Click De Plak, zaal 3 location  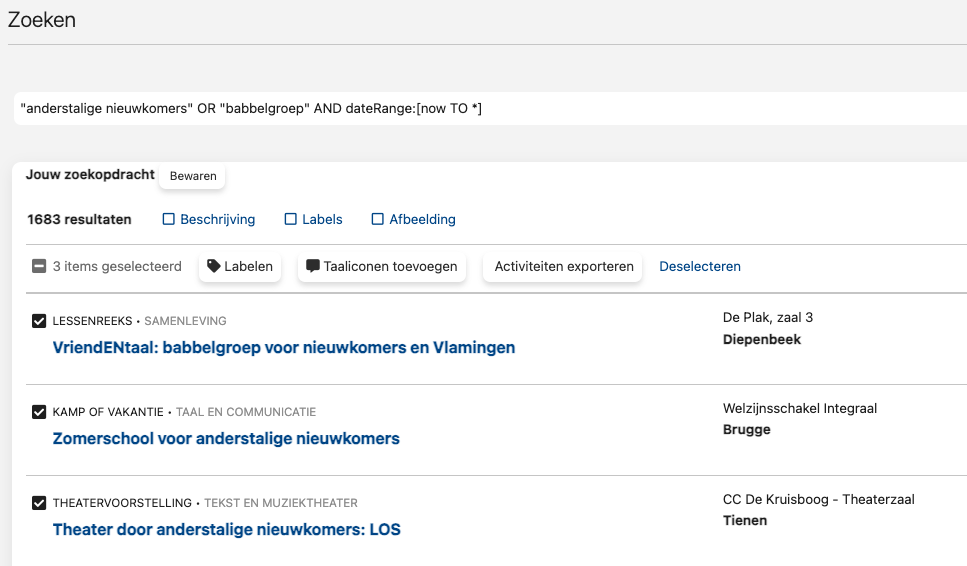tap(768, 318)
